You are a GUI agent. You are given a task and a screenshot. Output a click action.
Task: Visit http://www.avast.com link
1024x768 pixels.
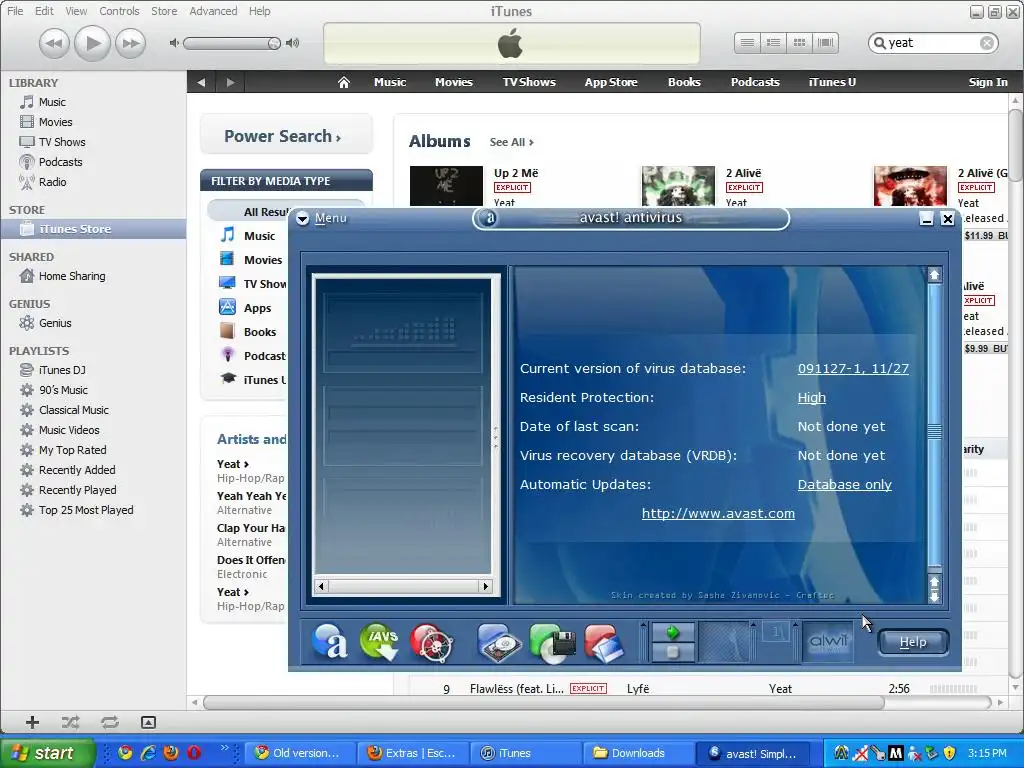pos(718,513)
